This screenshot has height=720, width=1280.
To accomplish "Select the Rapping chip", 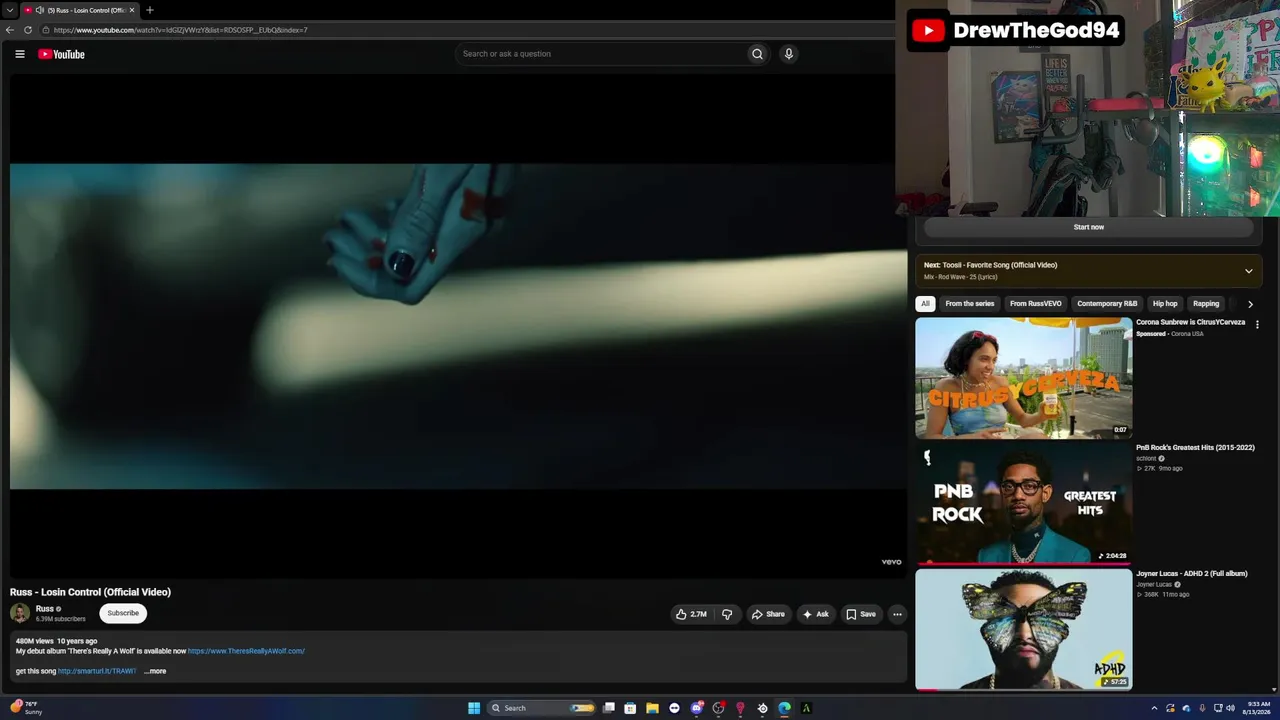I will click(1206, 304).
